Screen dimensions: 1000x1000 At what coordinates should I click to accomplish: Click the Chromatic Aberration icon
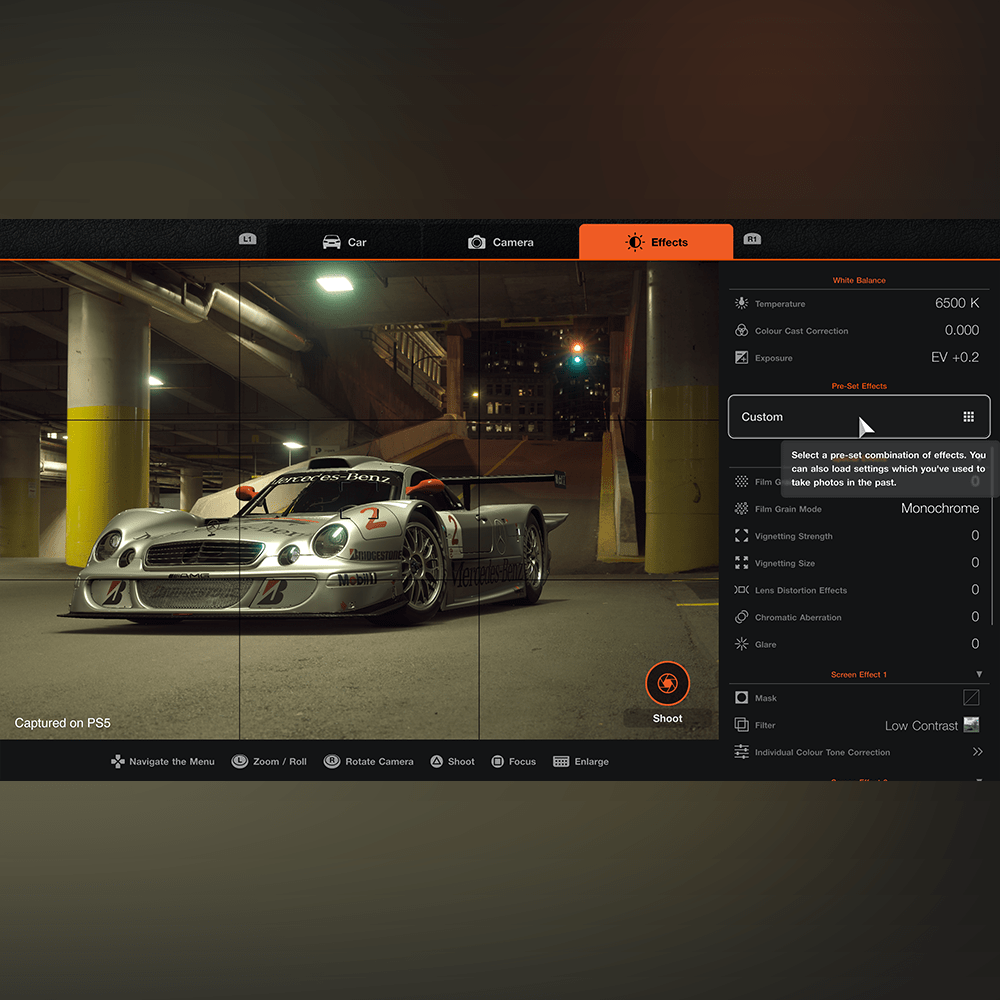(741, 617)
